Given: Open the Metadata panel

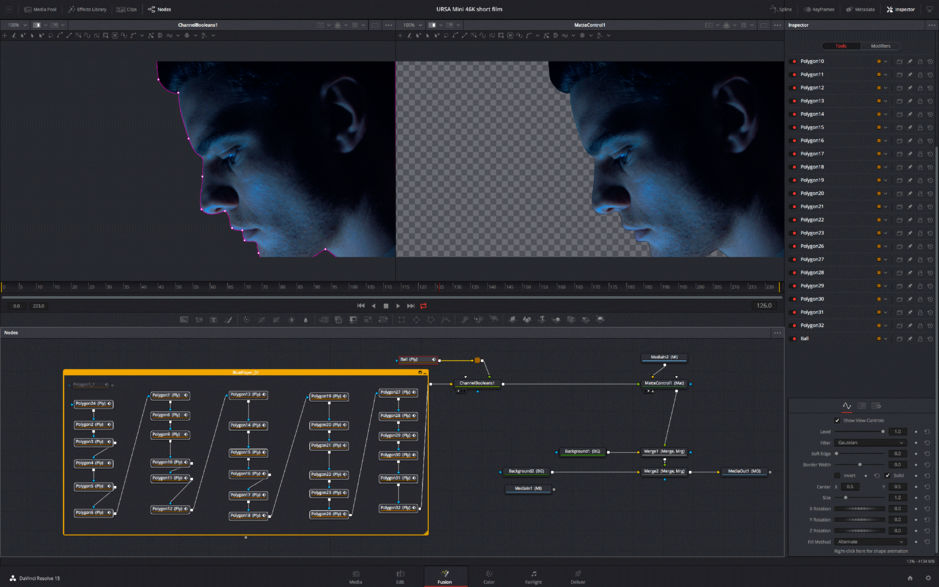Looking at the screenshot, I should [x=862, y=9].
